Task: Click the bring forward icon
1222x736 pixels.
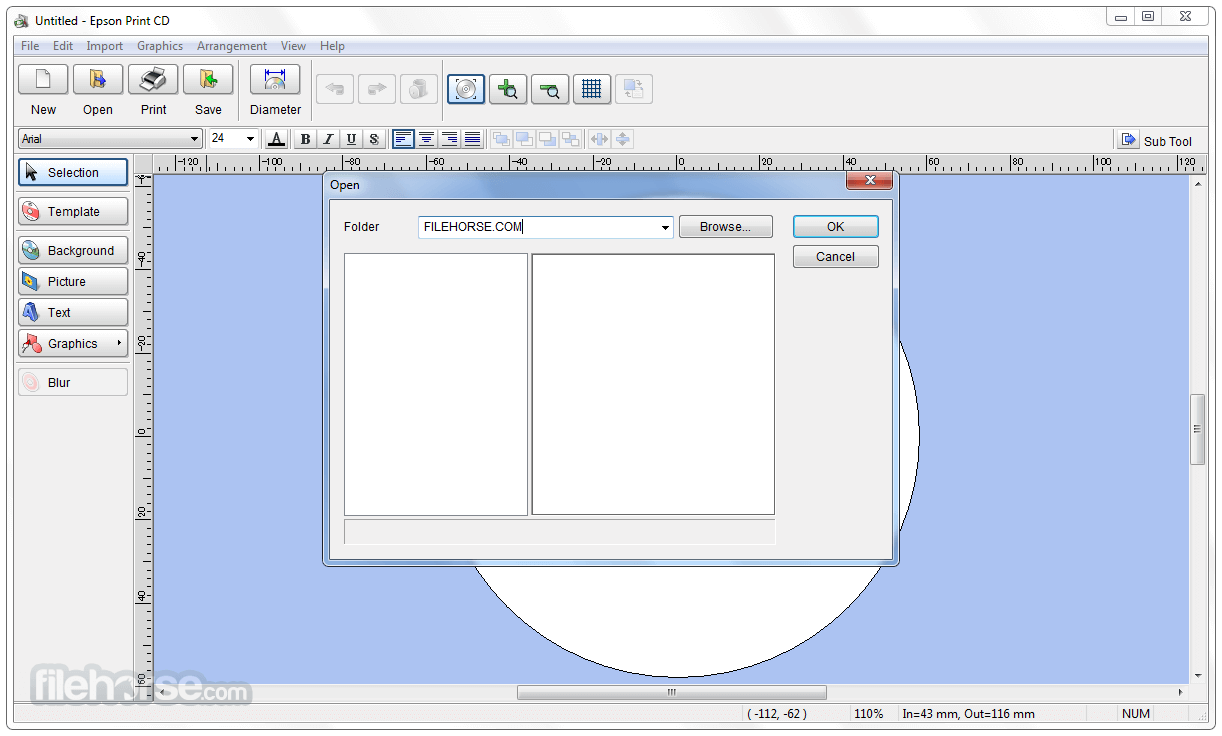Action: [524, 139]
